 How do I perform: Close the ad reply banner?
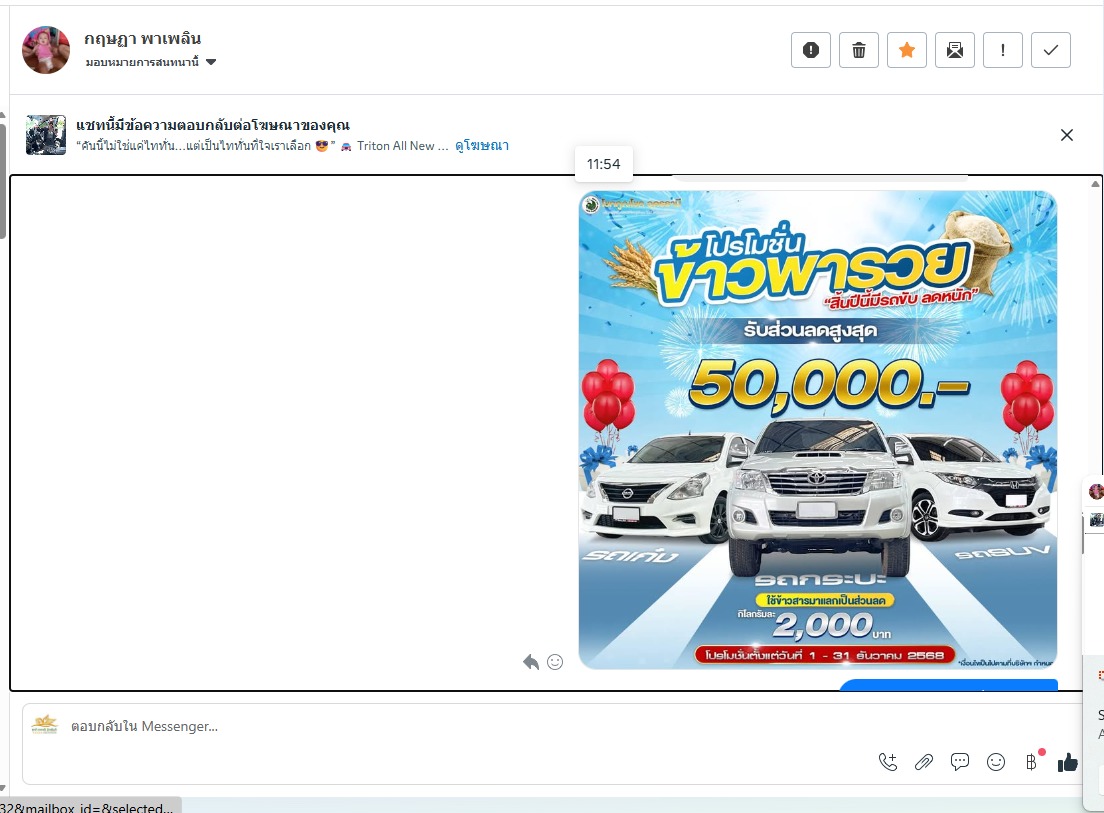pos(1067,135)
